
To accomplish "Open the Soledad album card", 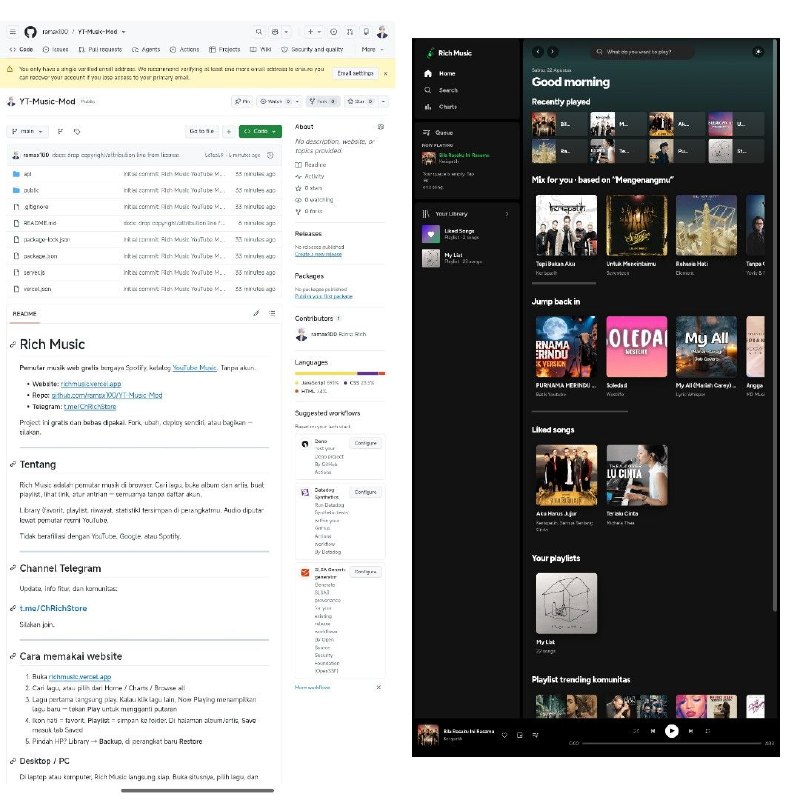I will pos(636,356).
